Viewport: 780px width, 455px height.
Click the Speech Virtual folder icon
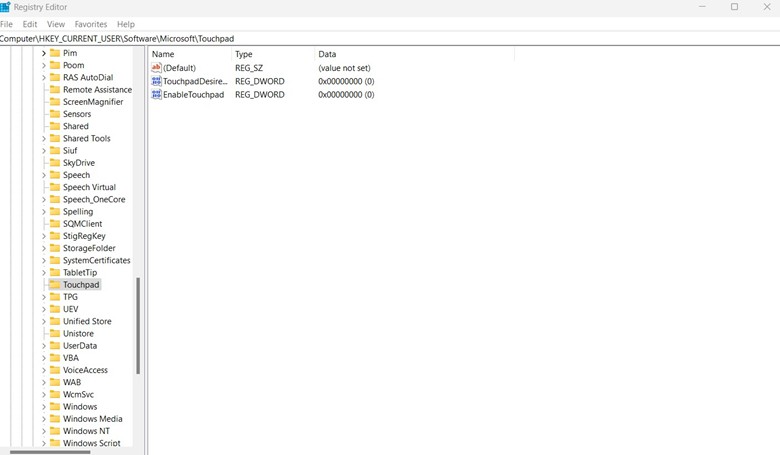pyautogui.click(x=55, y=187)
